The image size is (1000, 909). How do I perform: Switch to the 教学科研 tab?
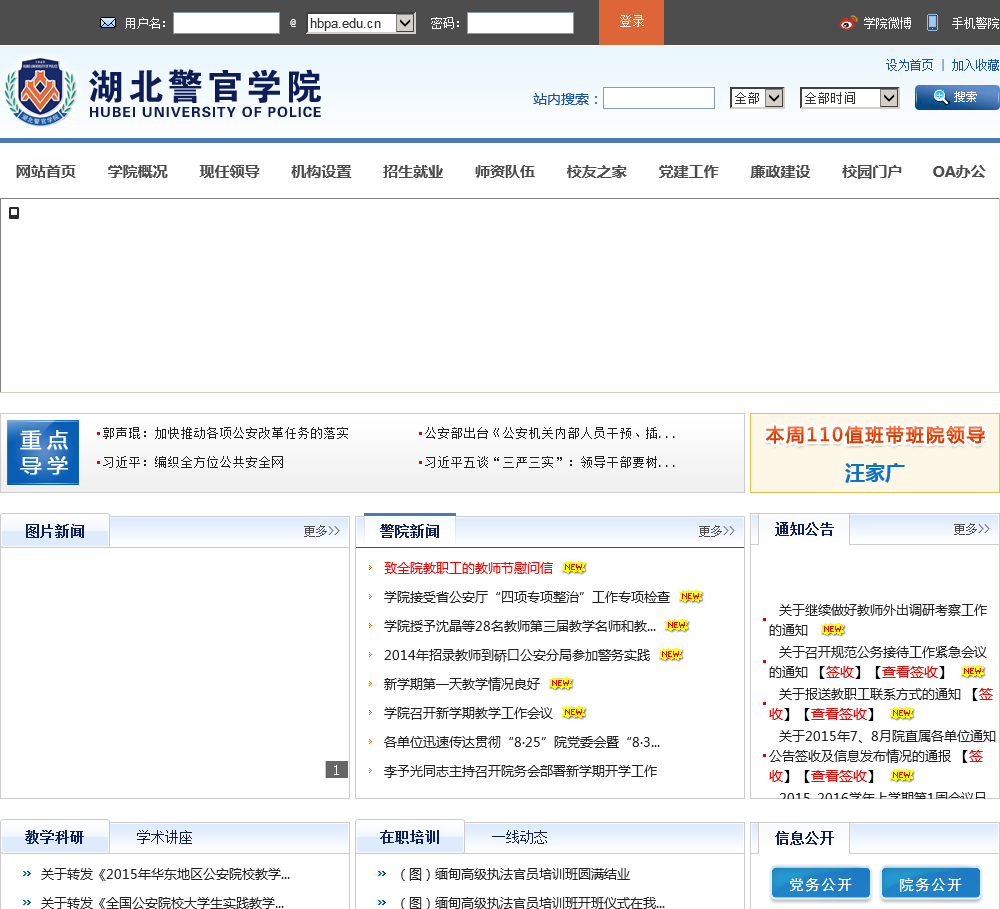tap(54, 837)
